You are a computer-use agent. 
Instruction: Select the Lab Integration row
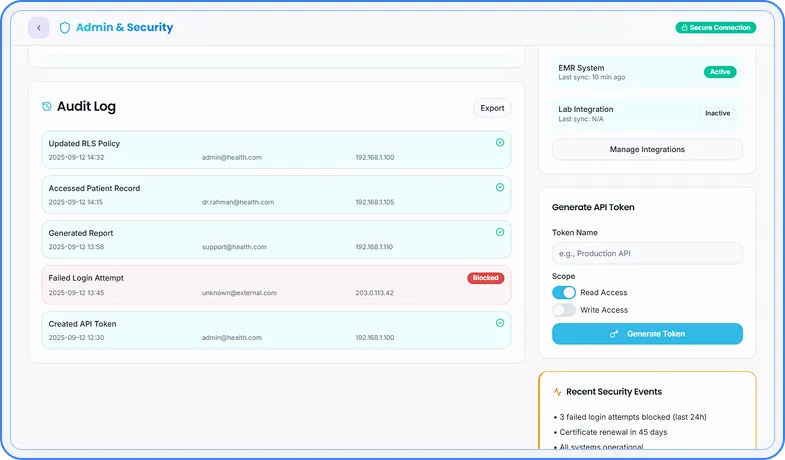coord(620,113)
